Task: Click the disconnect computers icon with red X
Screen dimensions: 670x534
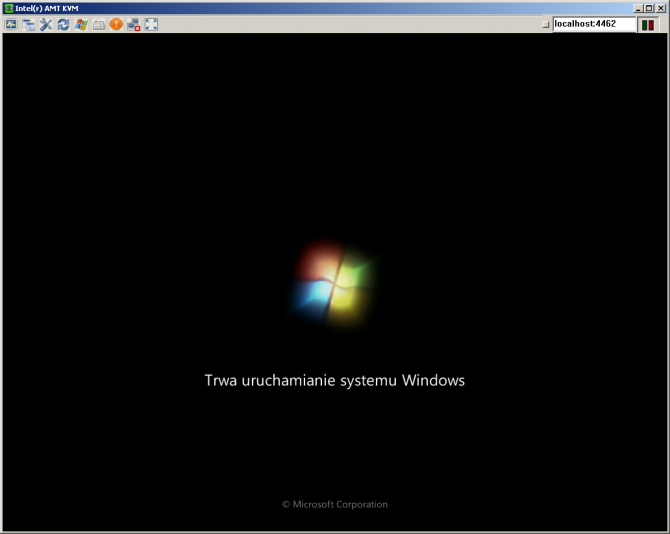Action: point(134,24)
